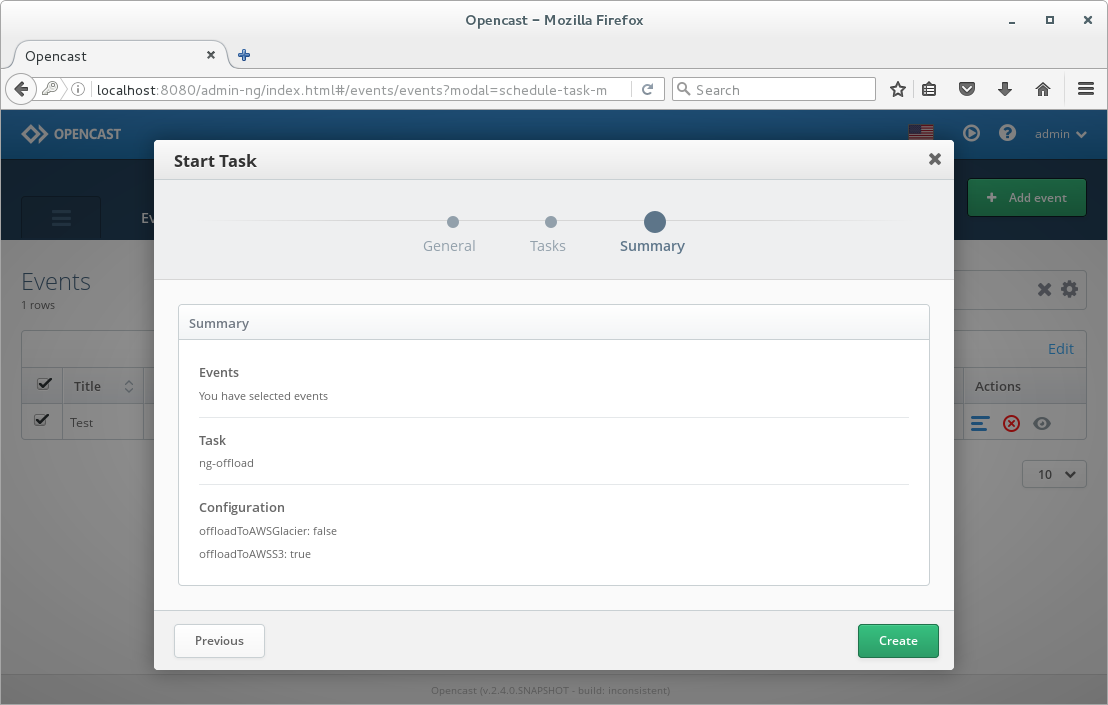
Task: Click 'offloadToAWSGlacier: false' configuration line
Action: point(268,531)
